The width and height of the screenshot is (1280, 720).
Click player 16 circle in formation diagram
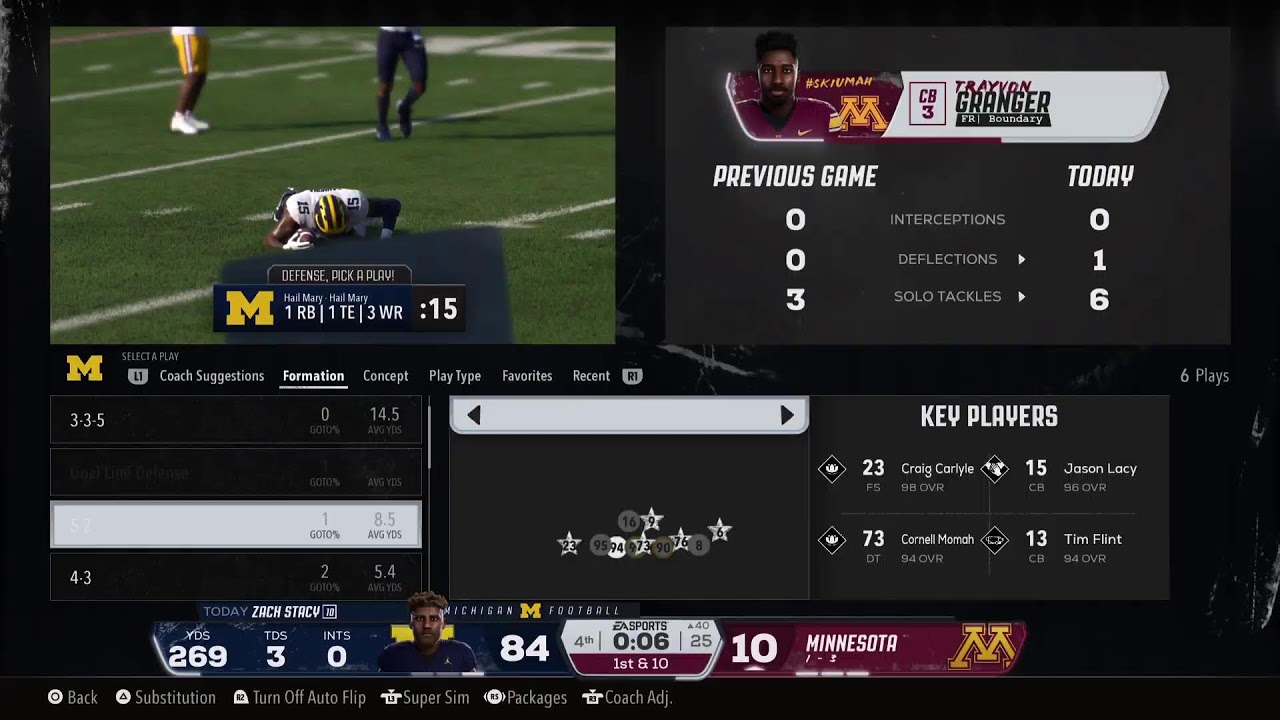click(x=628, y=522)
